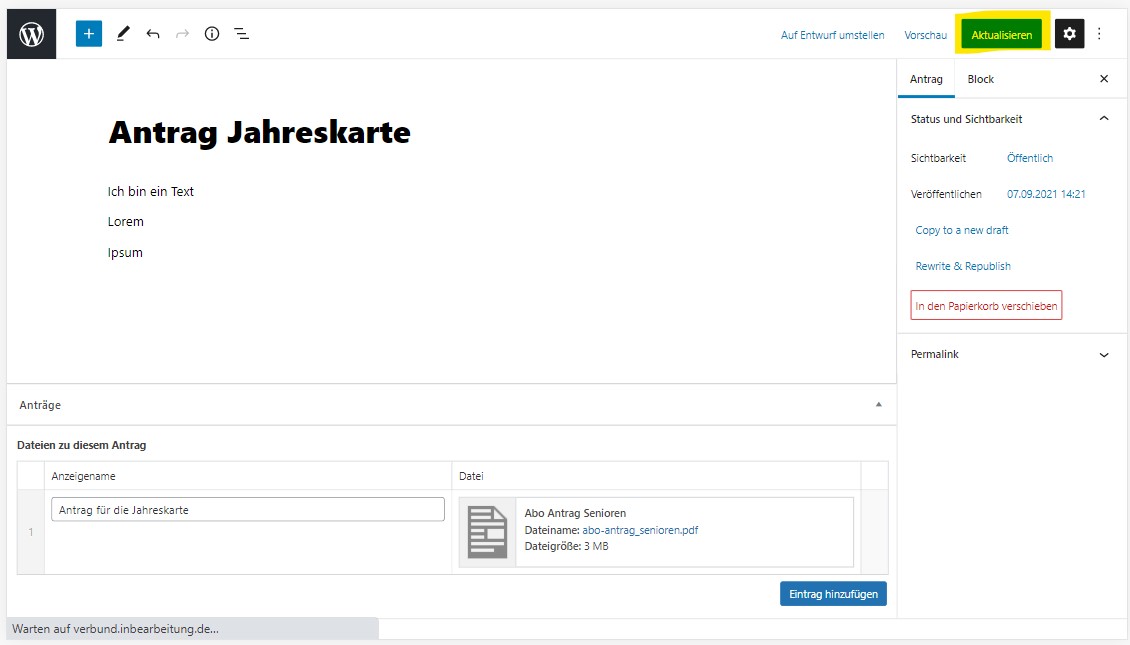The height and width of the screenshot is (645, 1130).
Task: Open the list view outline icon
Action: click(242, 34)
